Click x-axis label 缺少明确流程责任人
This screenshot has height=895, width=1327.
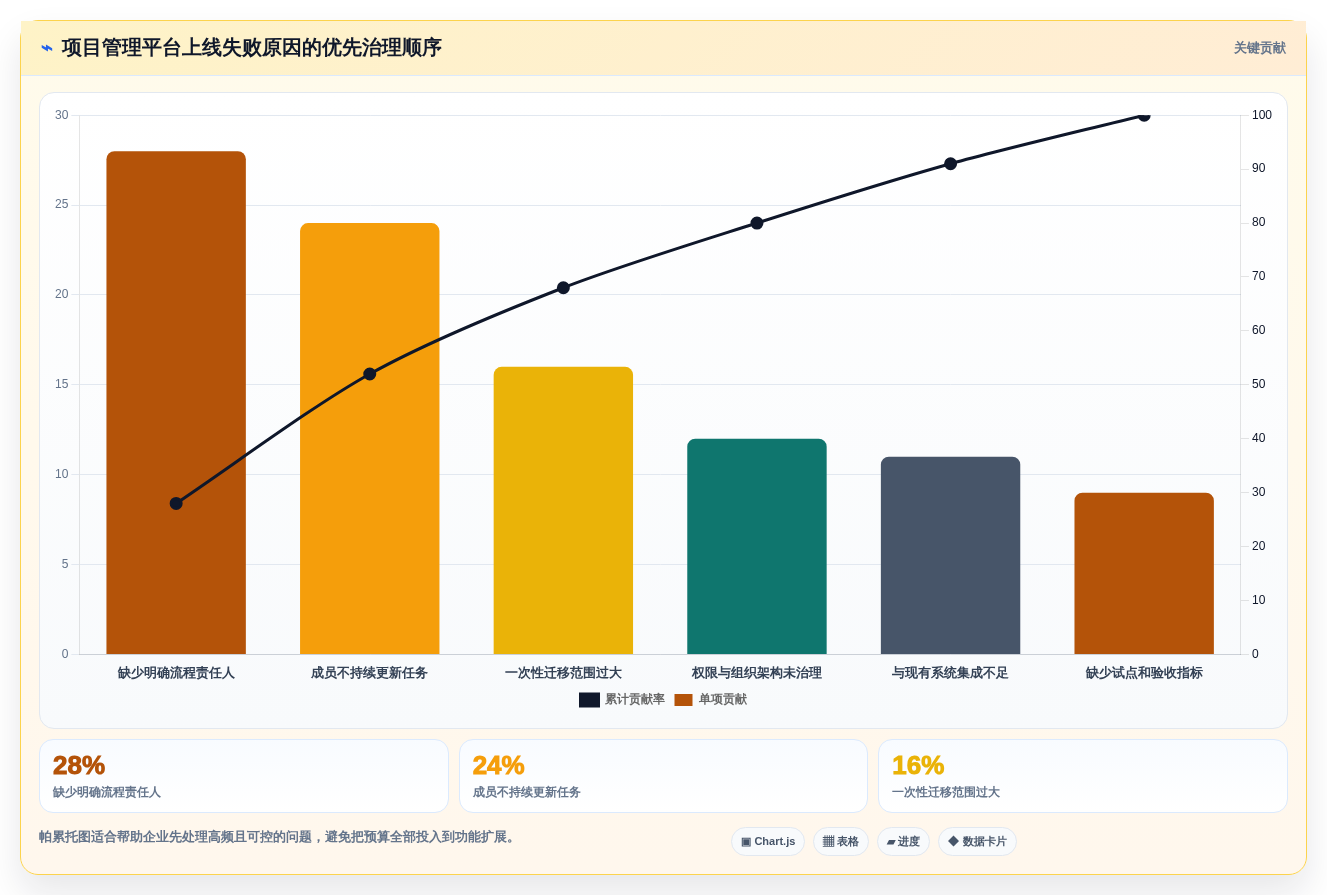coord(176,673)
